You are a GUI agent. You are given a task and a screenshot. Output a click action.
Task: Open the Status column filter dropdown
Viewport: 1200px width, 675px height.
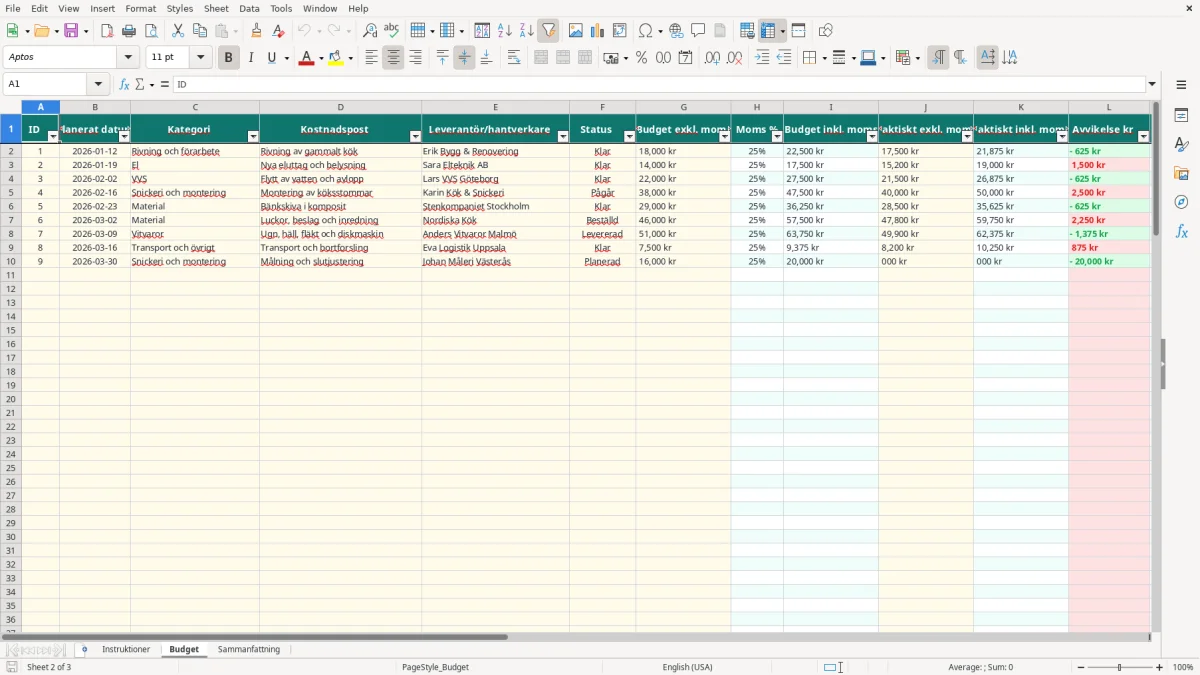tap(629, 136)
